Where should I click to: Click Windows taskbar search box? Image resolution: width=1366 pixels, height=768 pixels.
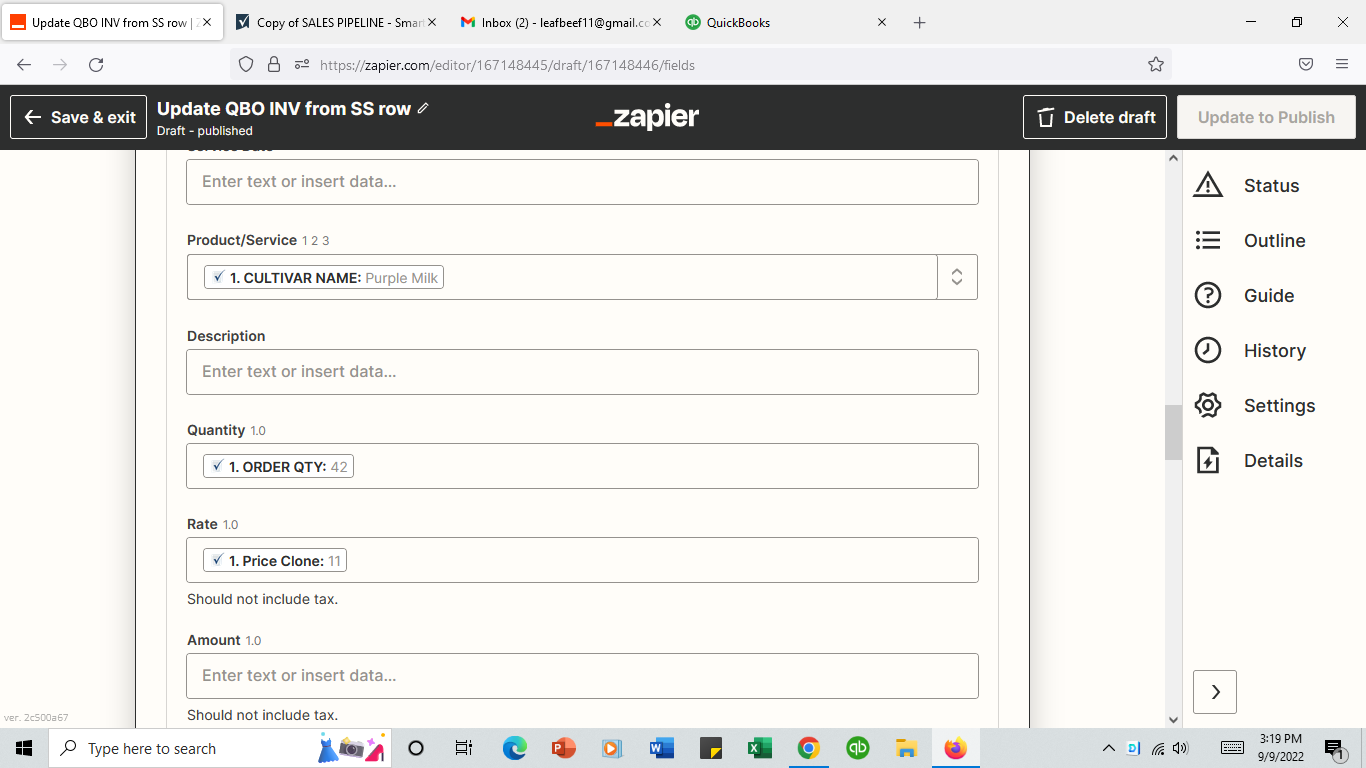coord(220,748)
